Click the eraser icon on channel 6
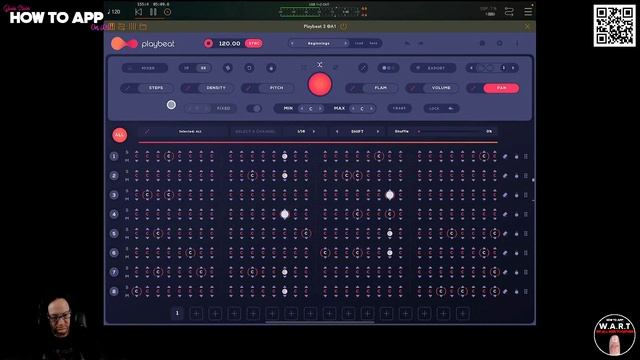 [x=505, y=253]
